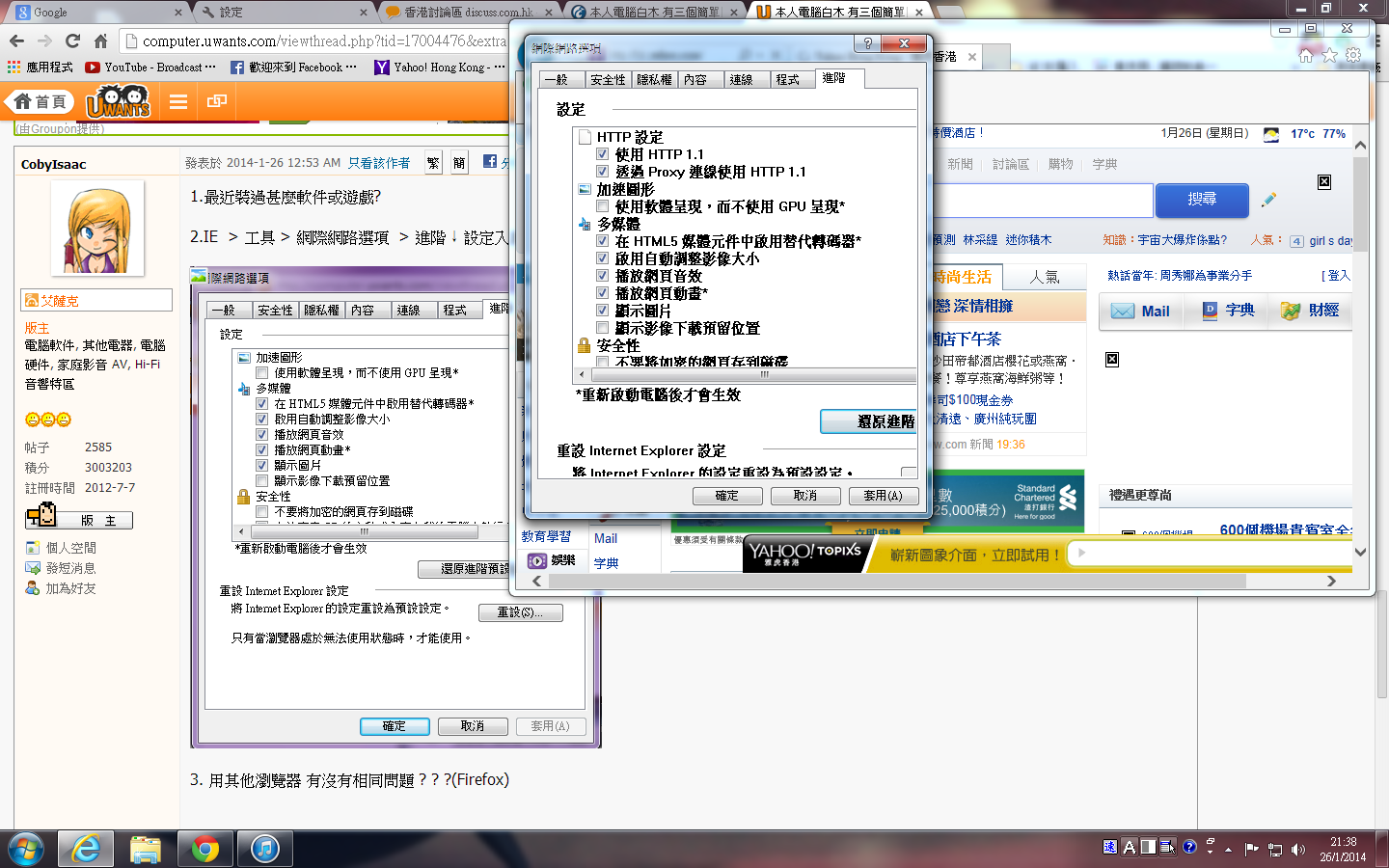Click the IE window scroll-down arrow
Screen dimensions: 1389x868
1360,553
